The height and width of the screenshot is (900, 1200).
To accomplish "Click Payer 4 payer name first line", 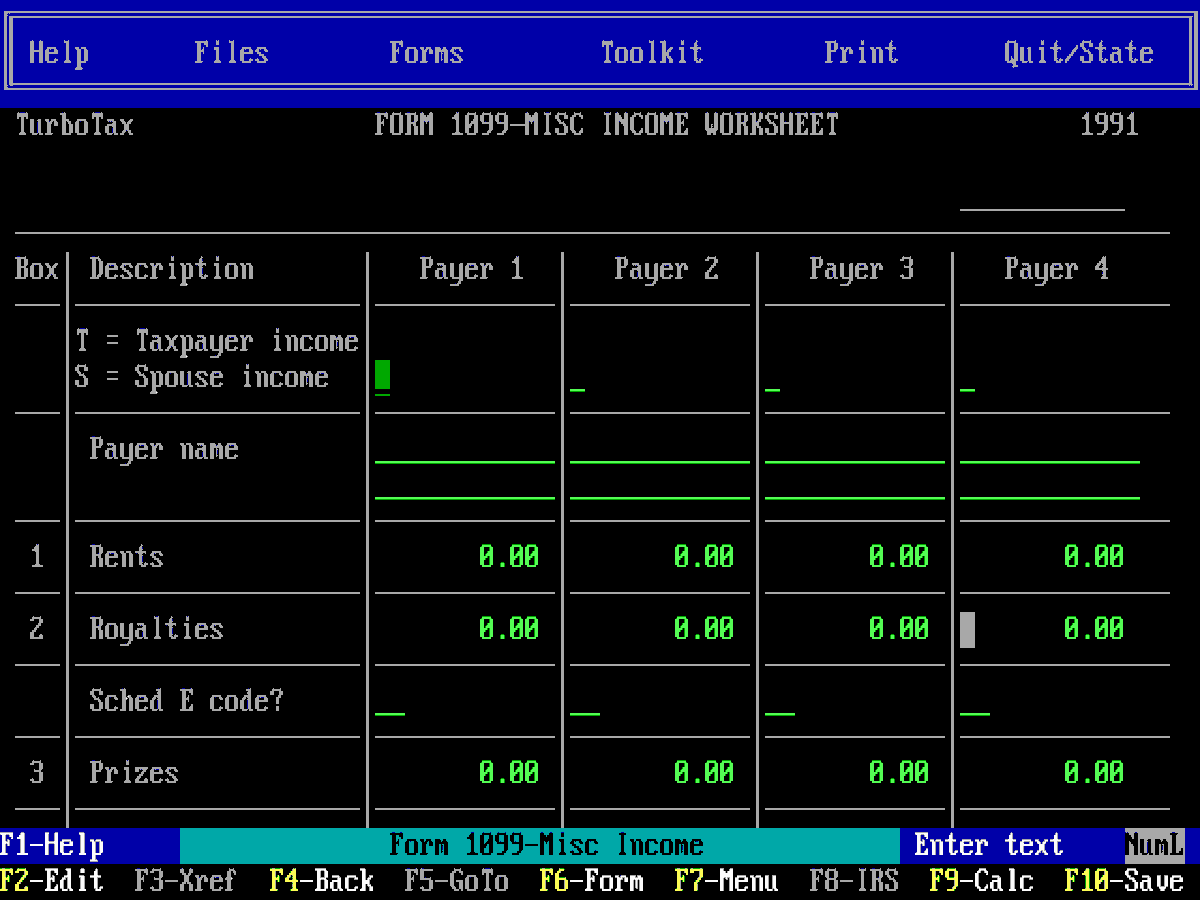I will click(x=1050, y=449).
